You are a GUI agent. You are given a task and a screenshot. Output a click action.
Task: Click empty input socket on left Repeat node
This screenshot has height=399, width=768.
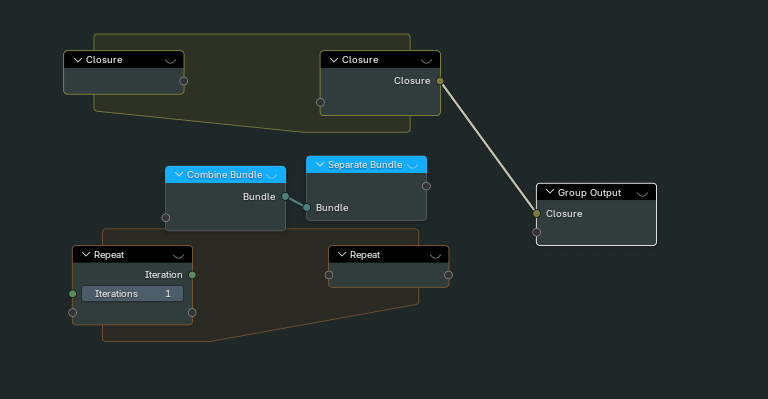click(x=72, y=312)
